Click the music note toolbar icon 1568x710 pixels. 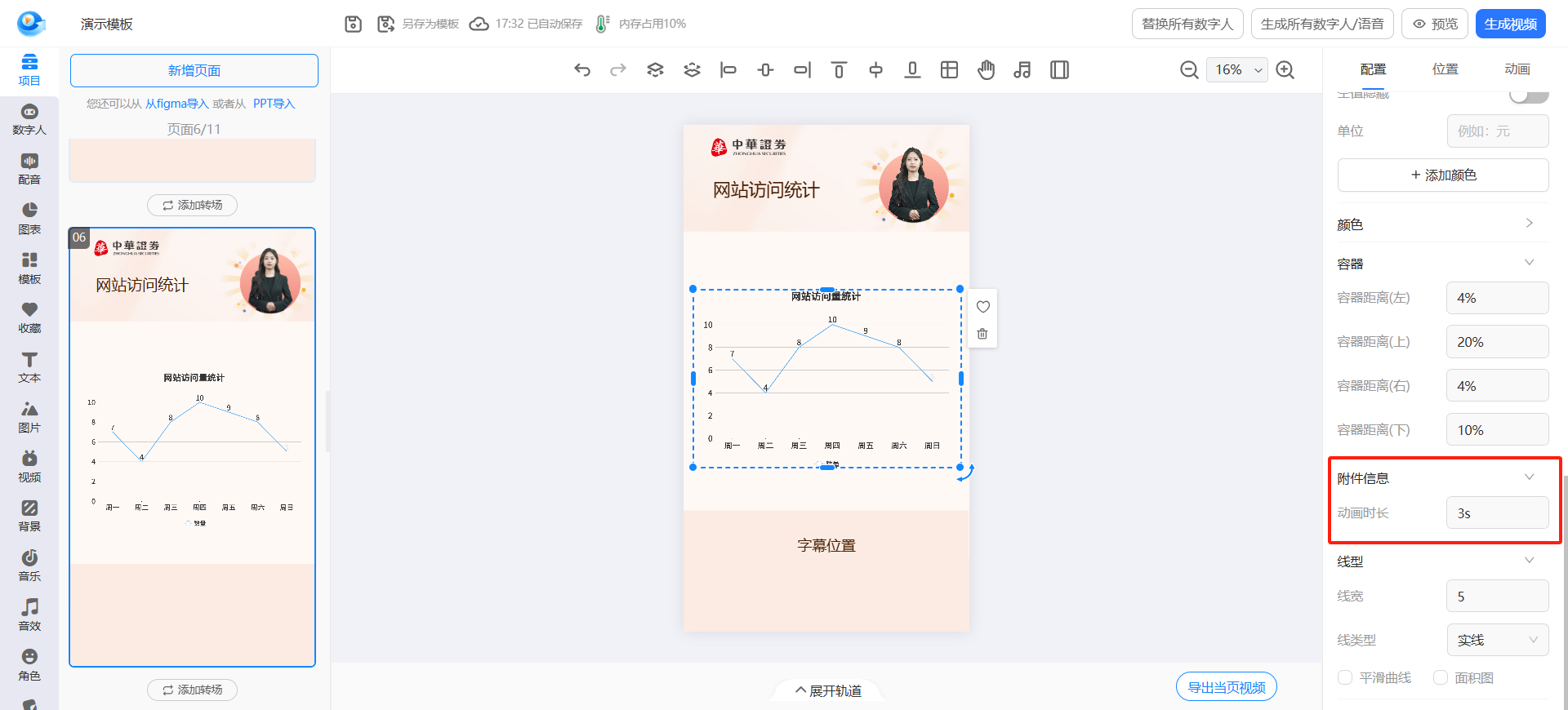[1022, 70]
